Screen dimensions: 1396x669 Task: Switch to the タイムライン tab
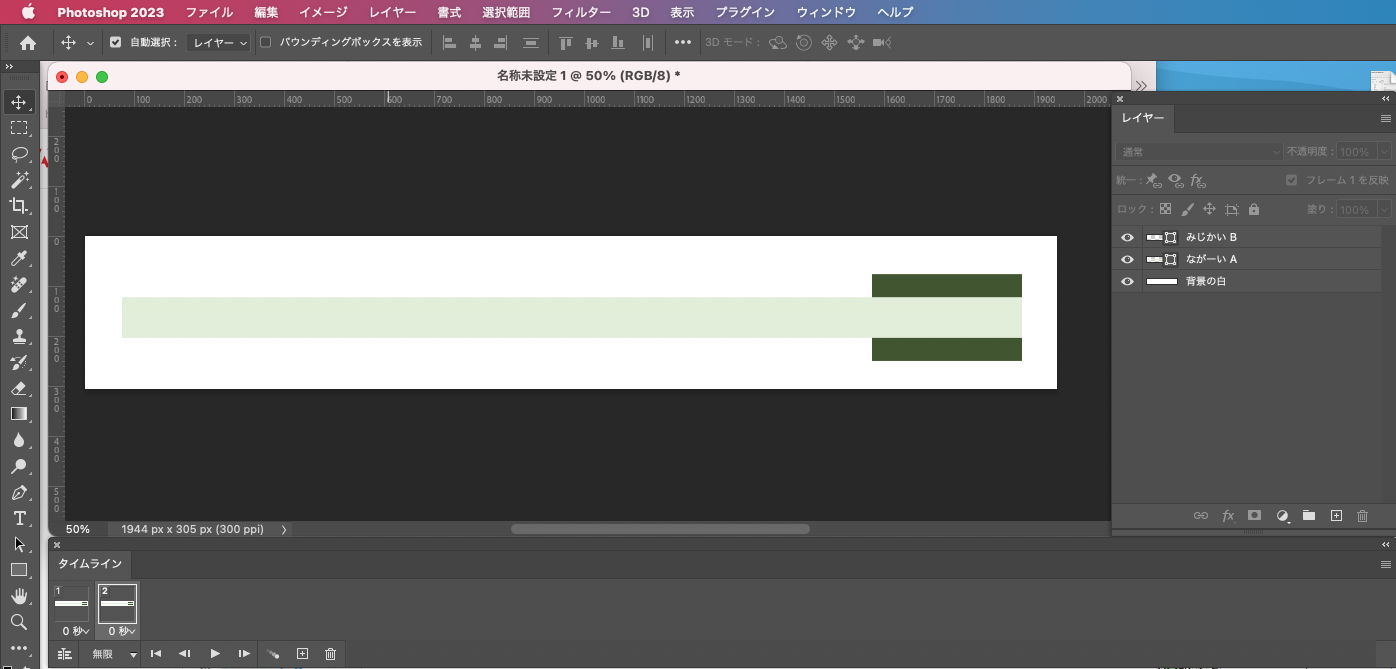click(x=89, y=564)
